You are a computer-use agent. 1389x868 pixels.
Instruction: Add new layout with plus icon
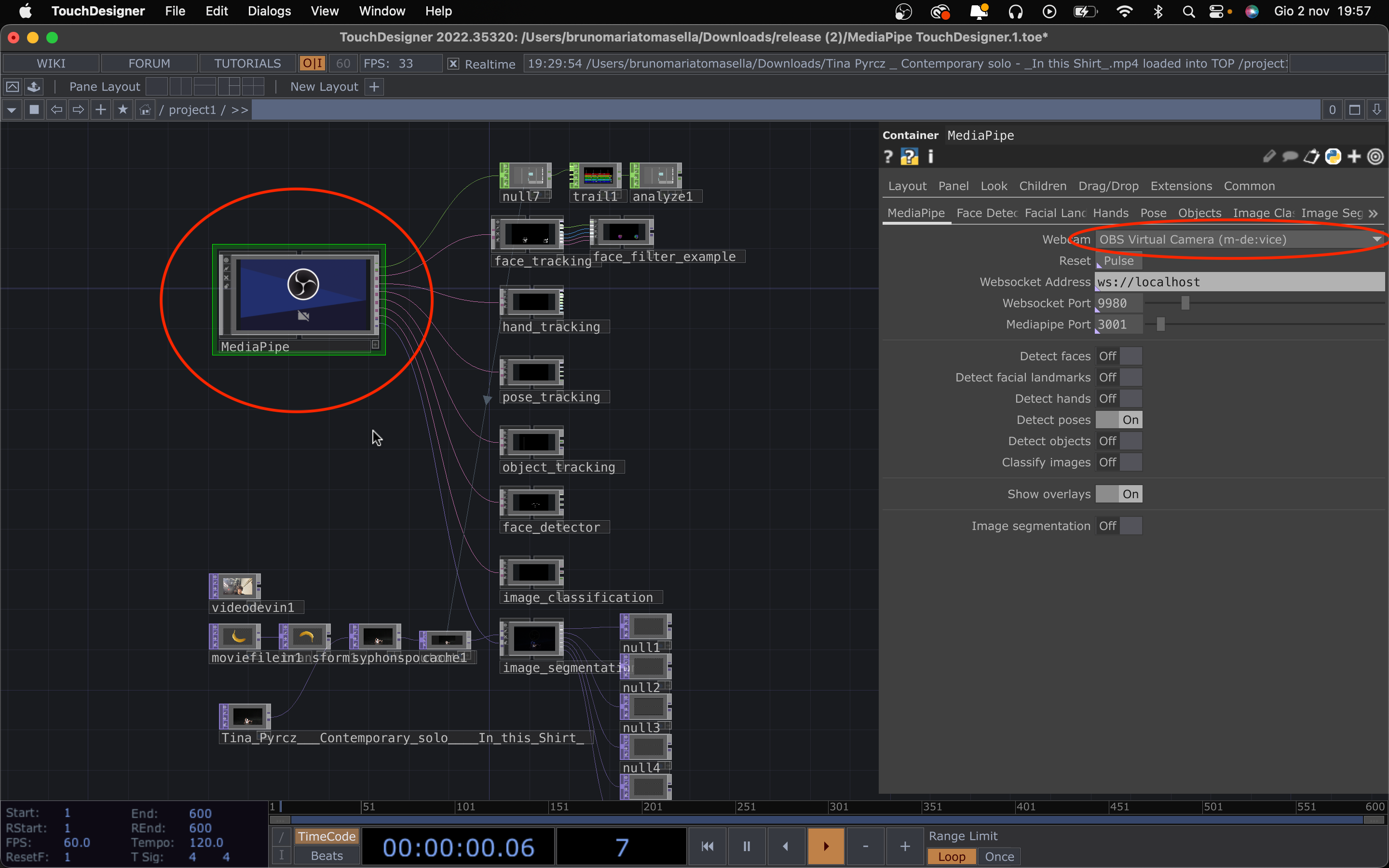coord(374,87)
